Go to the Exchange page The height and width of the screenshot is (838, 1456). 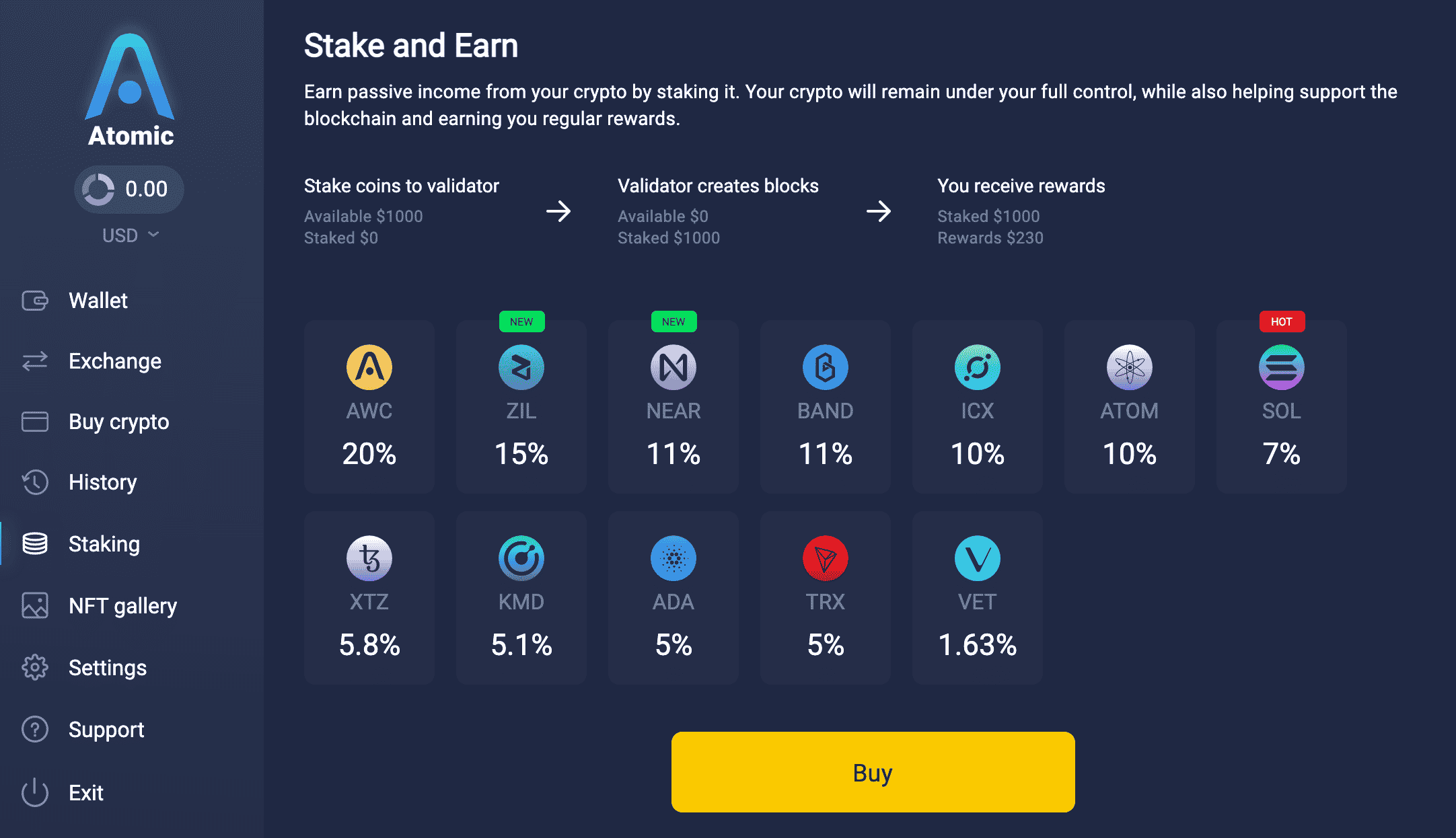coord(114,361)
